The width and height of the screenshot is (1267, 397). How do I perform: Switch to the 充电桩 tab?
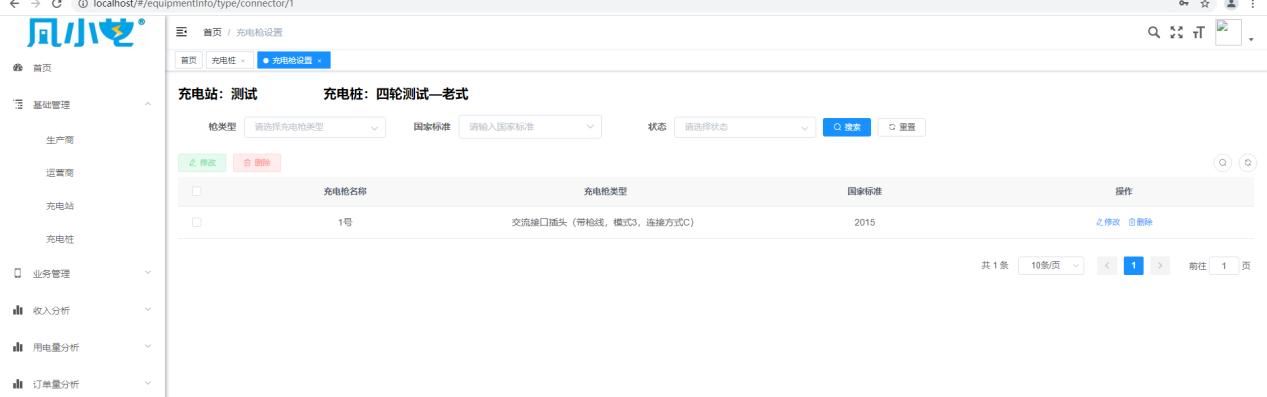tap(230, 61)
